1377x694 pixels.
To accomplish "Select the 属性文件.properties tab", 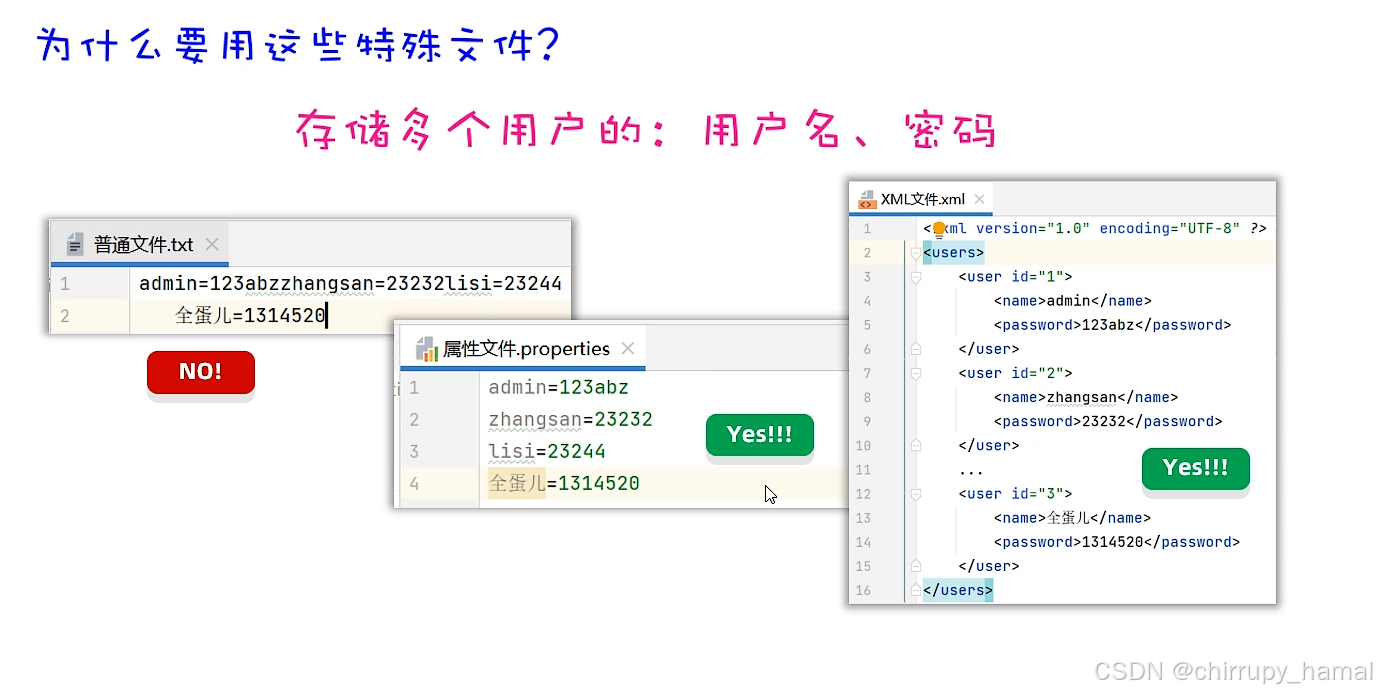I will (523, 349).
